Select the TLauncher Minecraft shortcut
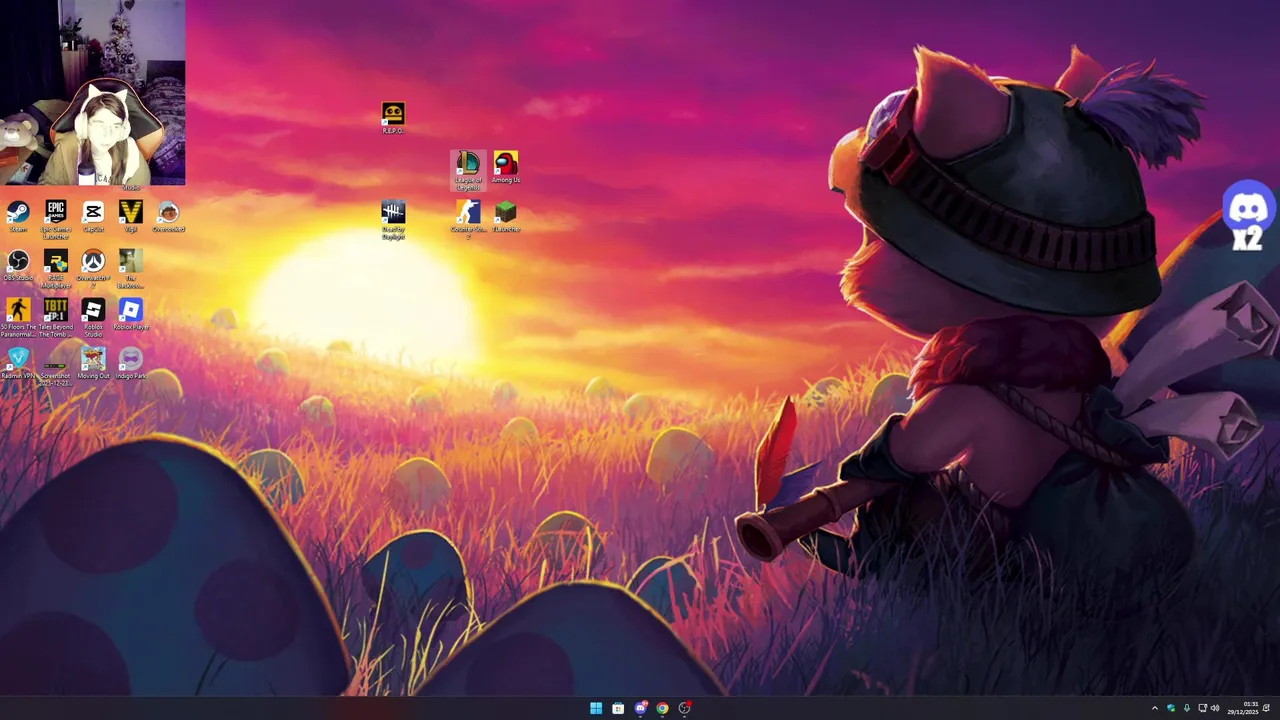Image resolution: width=1280 pixels, height=720 pixels. pos(506,216)
